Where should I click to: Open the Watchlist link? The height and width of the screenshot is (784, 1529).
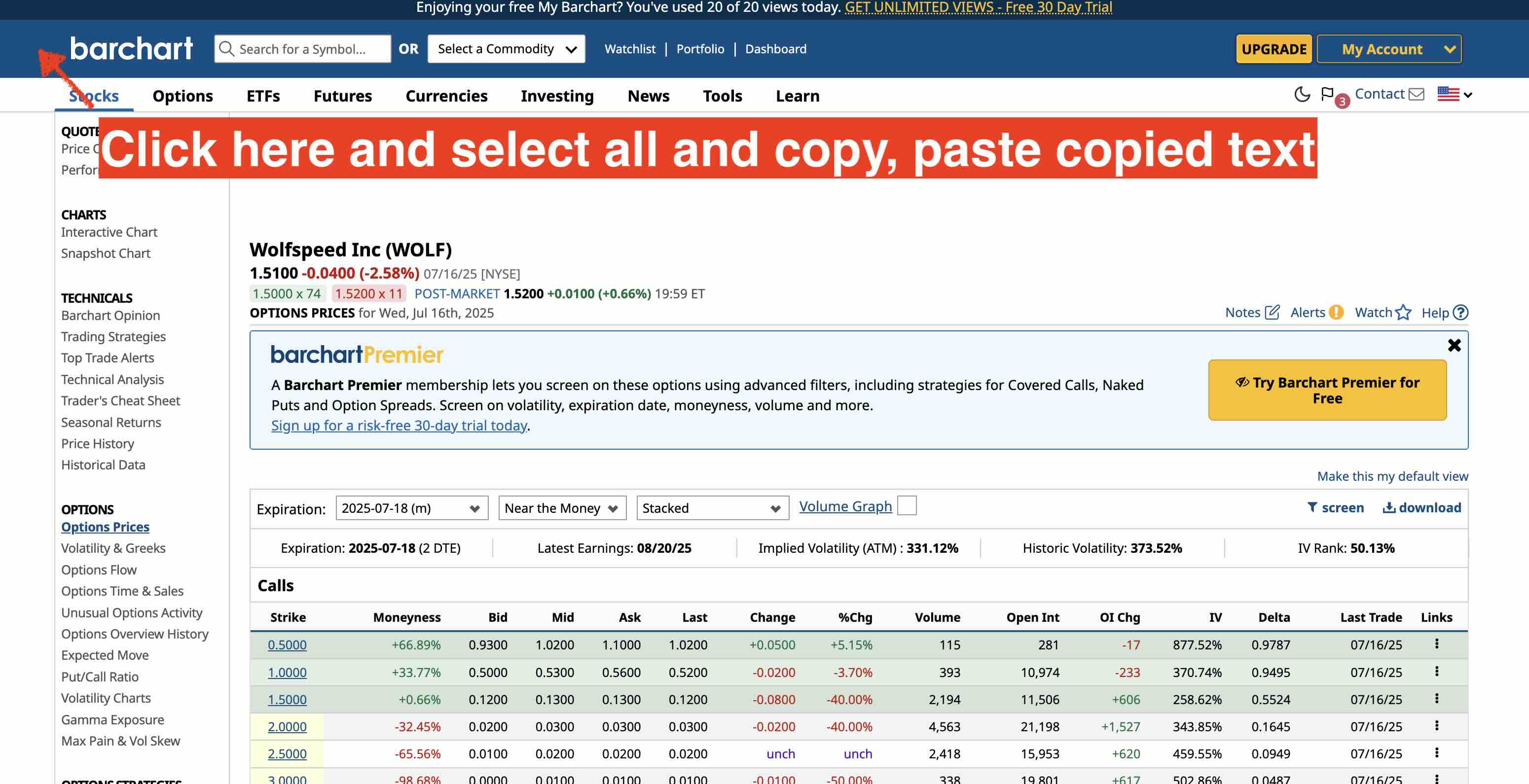click(630, 49)
